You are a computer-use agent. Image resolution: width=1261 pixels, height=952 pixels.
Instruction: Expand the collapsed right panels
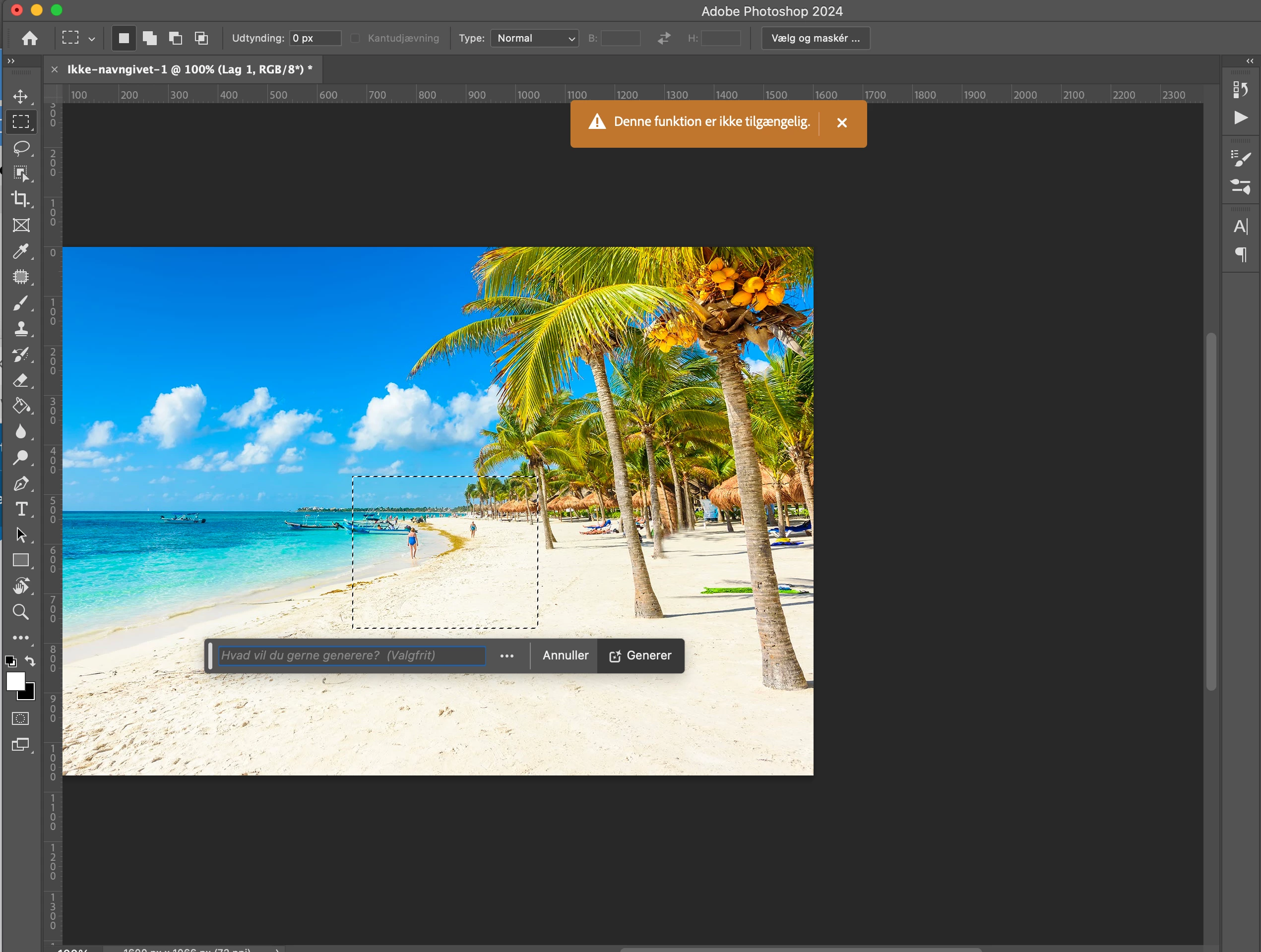(1249, 61)
